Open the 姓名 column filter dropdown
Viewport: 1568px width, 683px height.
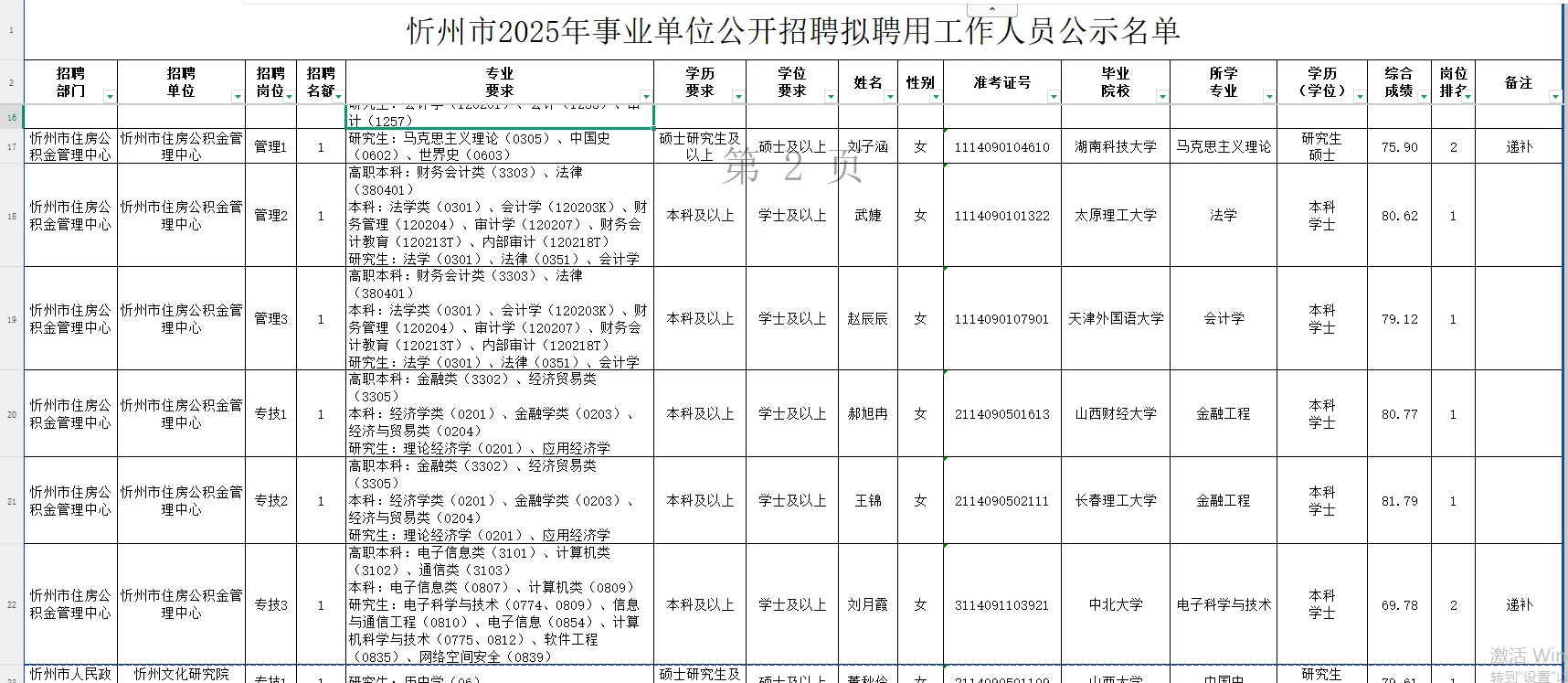click(x=890, y=97)
